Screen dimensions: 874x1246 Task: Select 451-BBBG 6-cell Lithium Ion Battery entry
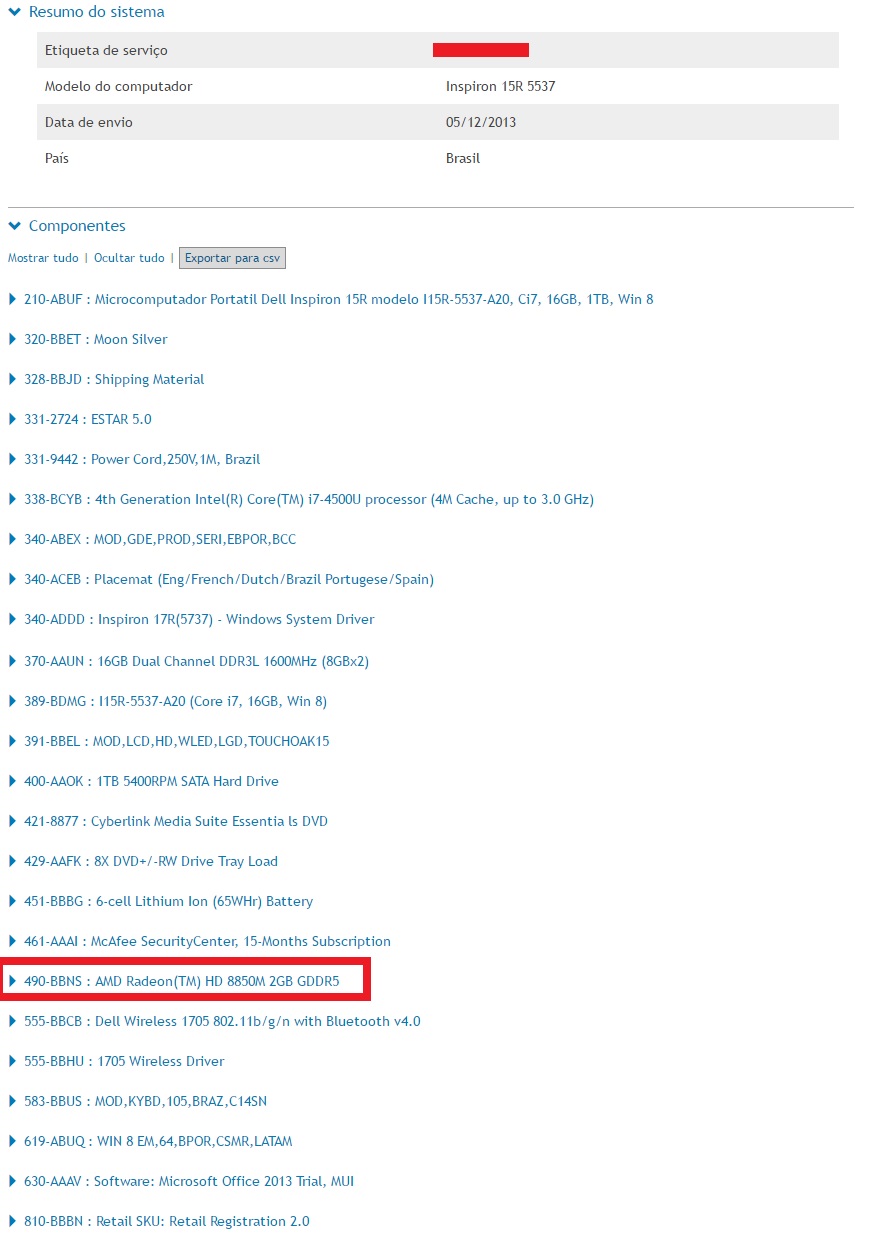[x=168, y=901]
